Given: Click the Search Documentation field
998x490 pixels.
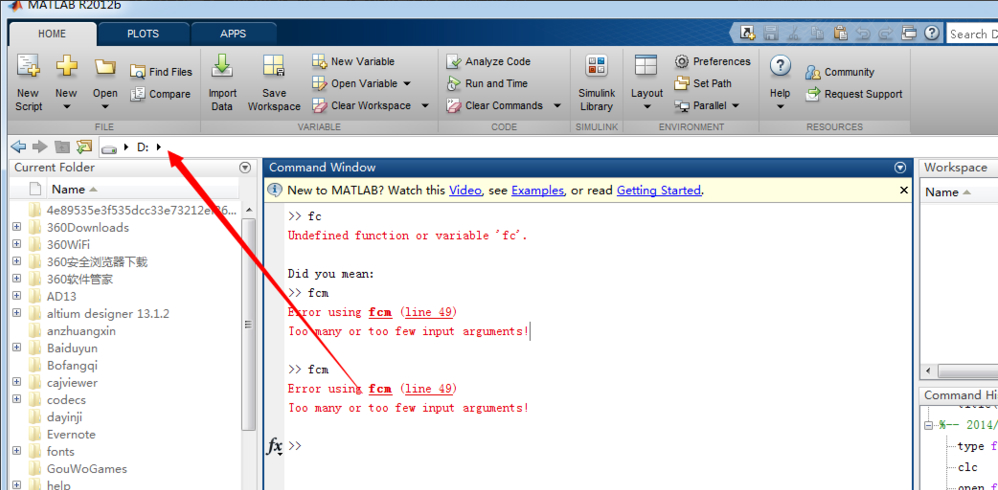Looking at the screenshot, I should pos(972,34).
